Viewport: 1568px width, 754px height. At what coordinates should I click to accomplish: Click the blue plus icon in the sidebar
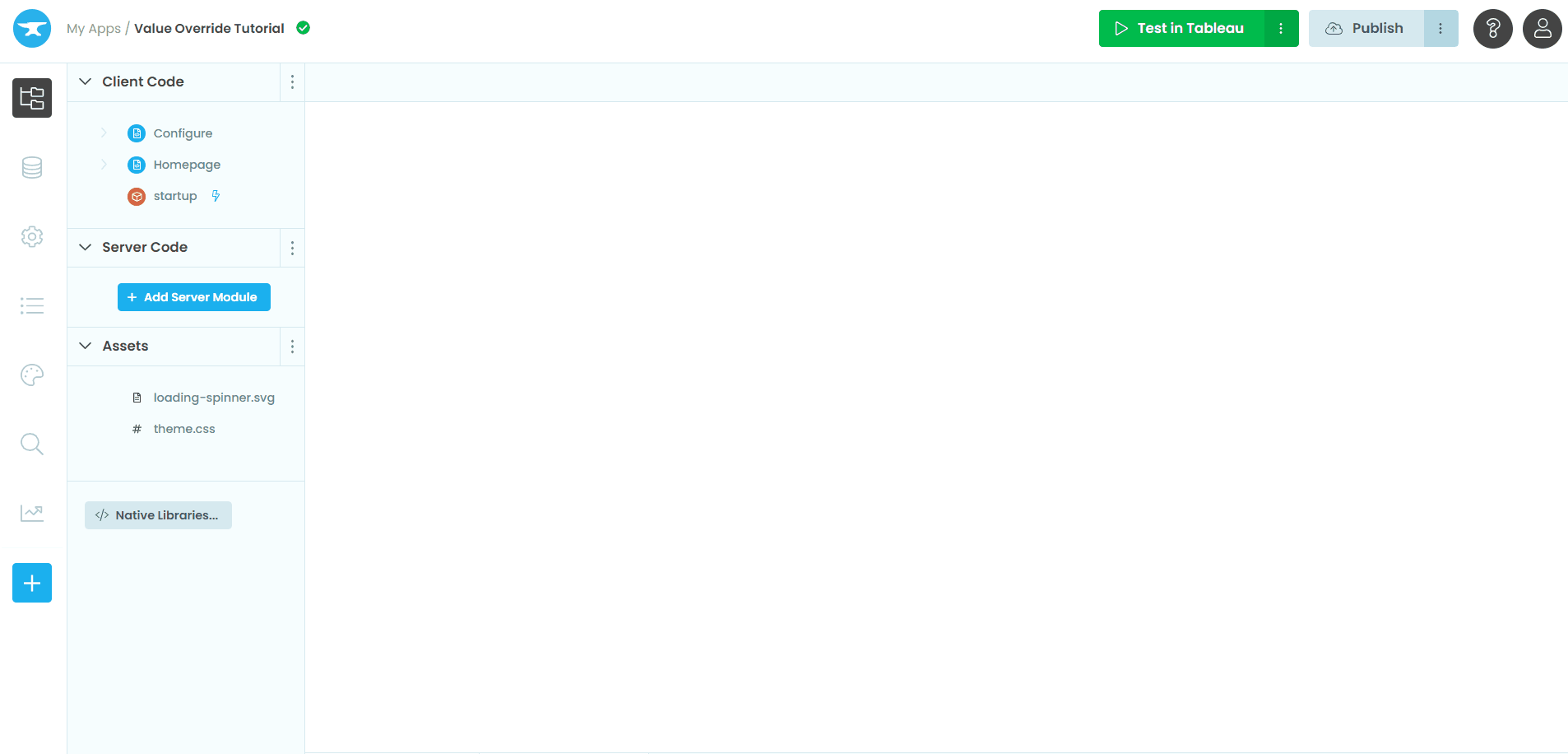[31, 583]
